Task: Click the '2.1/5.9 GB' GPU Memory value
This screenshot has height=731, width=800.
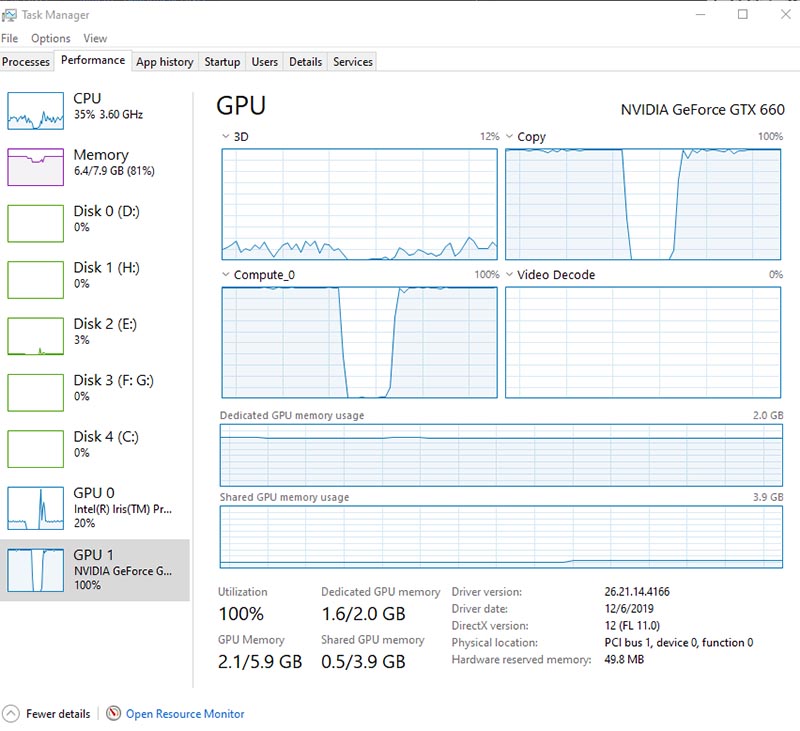Action: pyautogui.click(x=260, y=662)
